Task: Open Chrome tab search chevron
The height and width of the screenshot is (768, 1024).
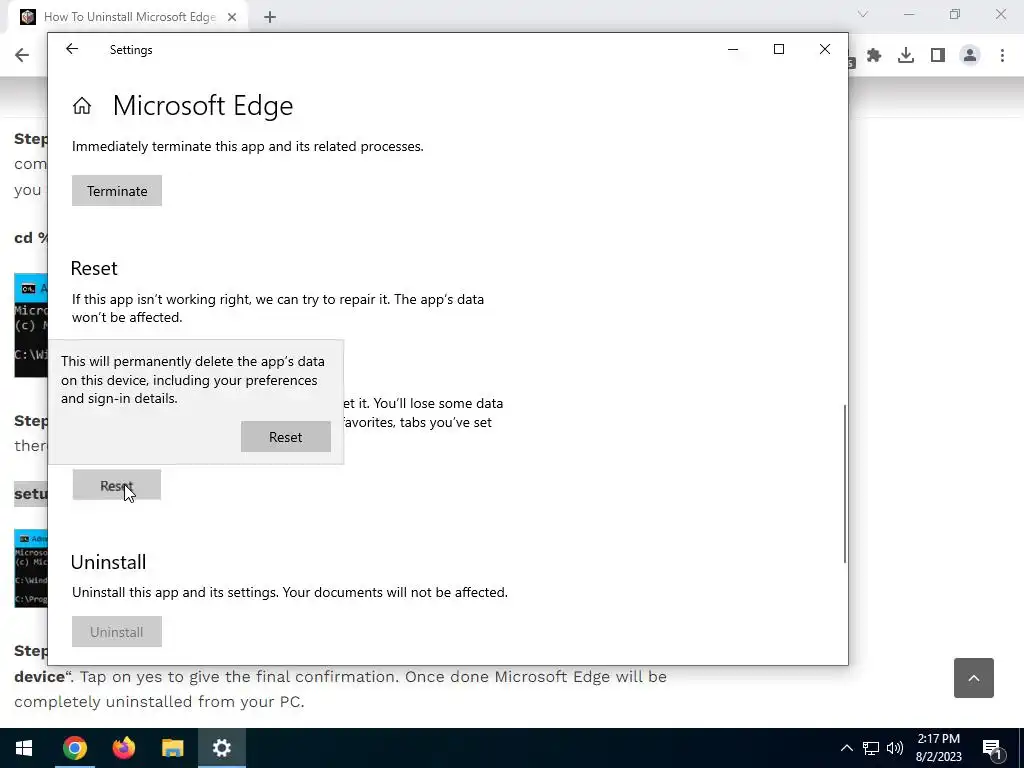Action: (x=863, y=14)
